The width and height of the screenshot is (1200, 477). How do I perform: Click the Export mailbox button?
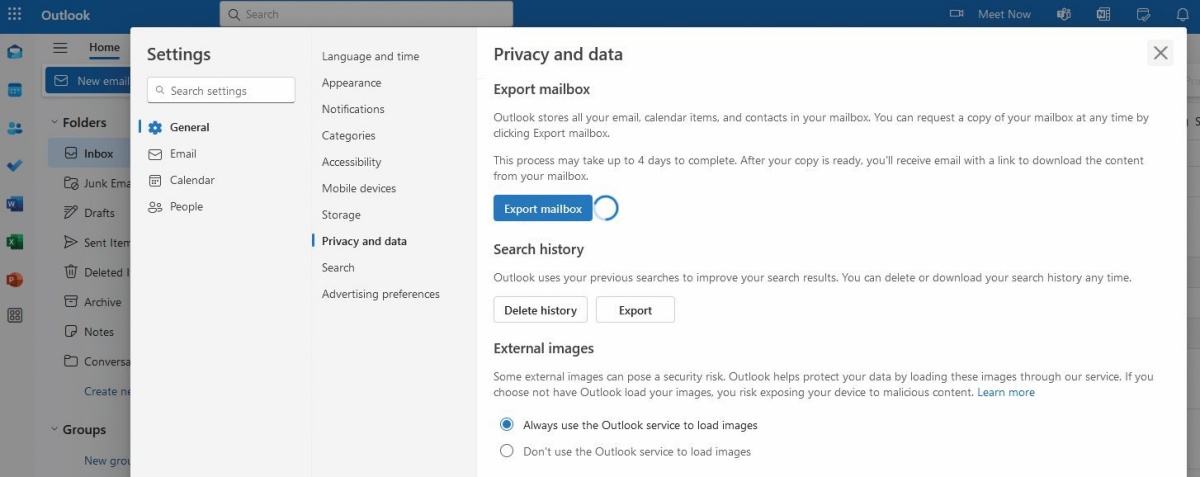(543, 209)
